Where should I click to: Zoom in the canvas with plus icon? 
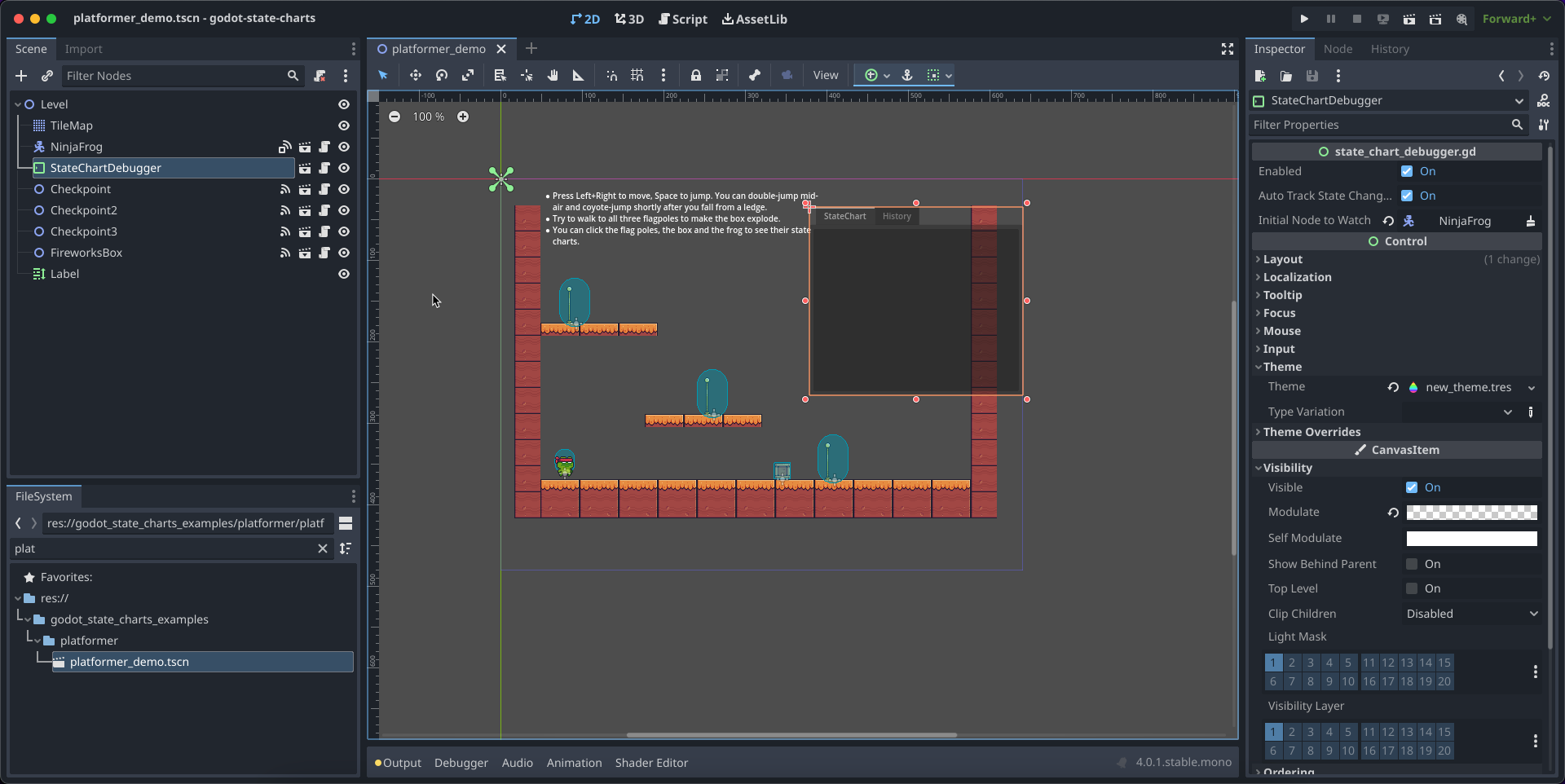click(x=463, y=117)
